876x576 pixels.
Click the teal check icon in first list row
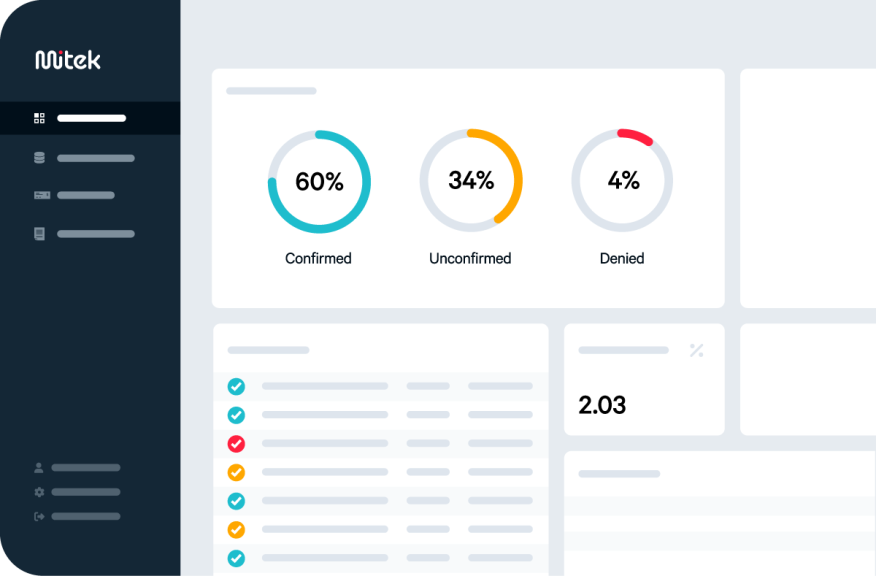236,386
